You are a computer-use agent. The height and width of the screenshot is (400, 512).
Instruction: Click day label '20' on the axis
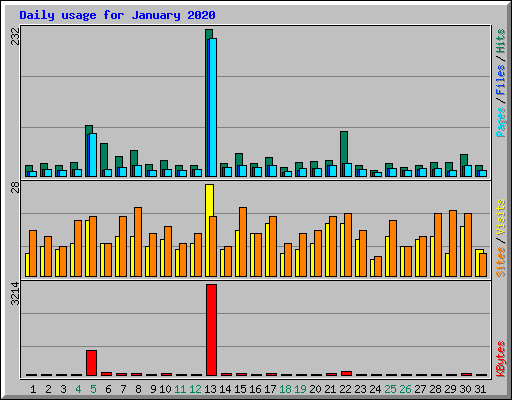(x=315, y=389)
